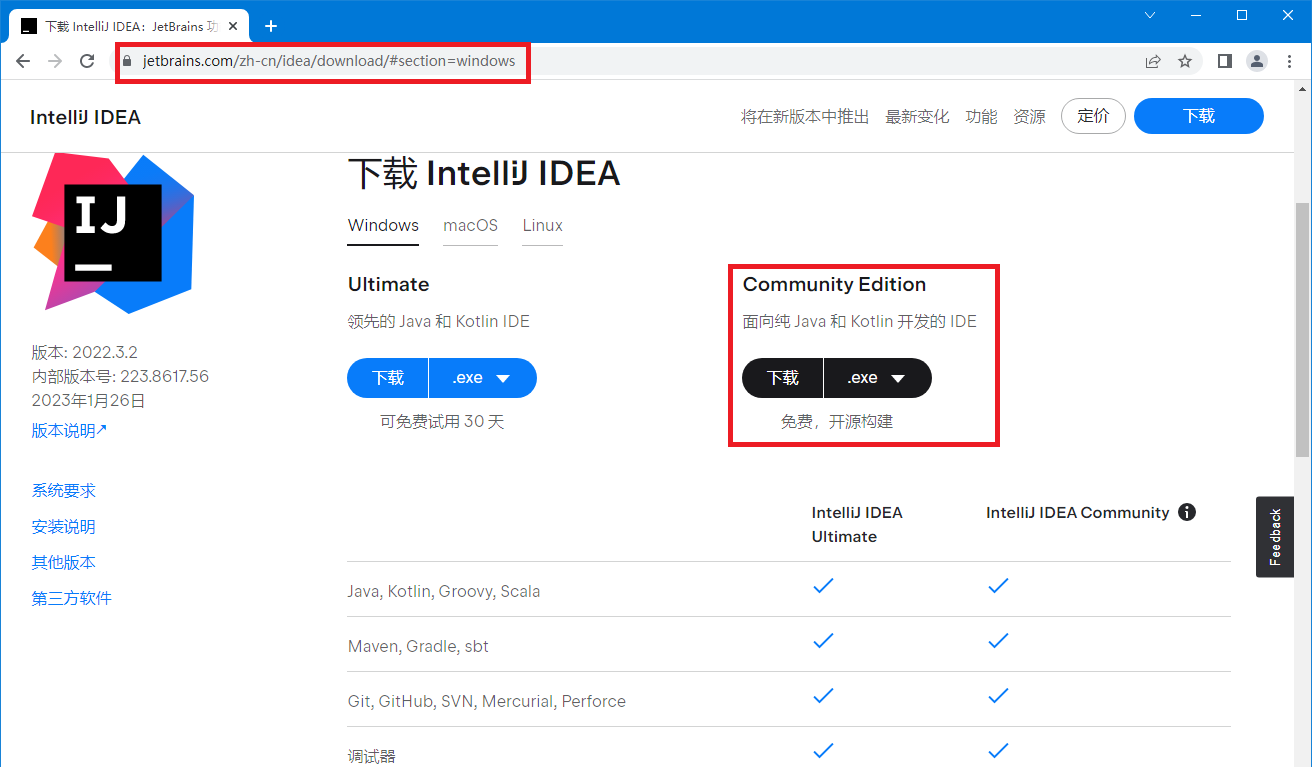Click the info icon beside IntelliJ IDEA Community
This screenshot has height=767, width=1312.
pos(1187,512)
